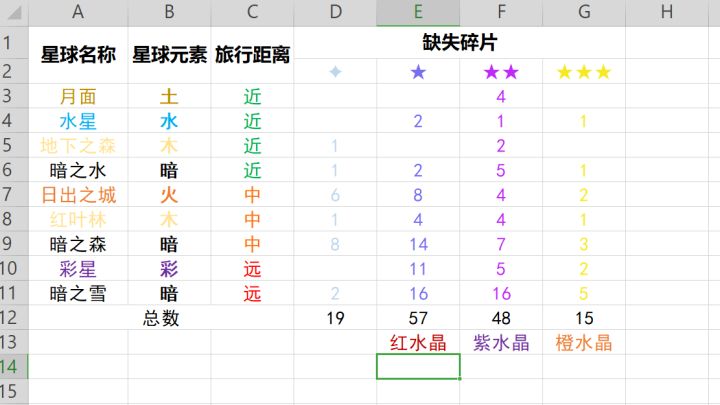Select the 暗之森 cell

[x=78, y=244]
